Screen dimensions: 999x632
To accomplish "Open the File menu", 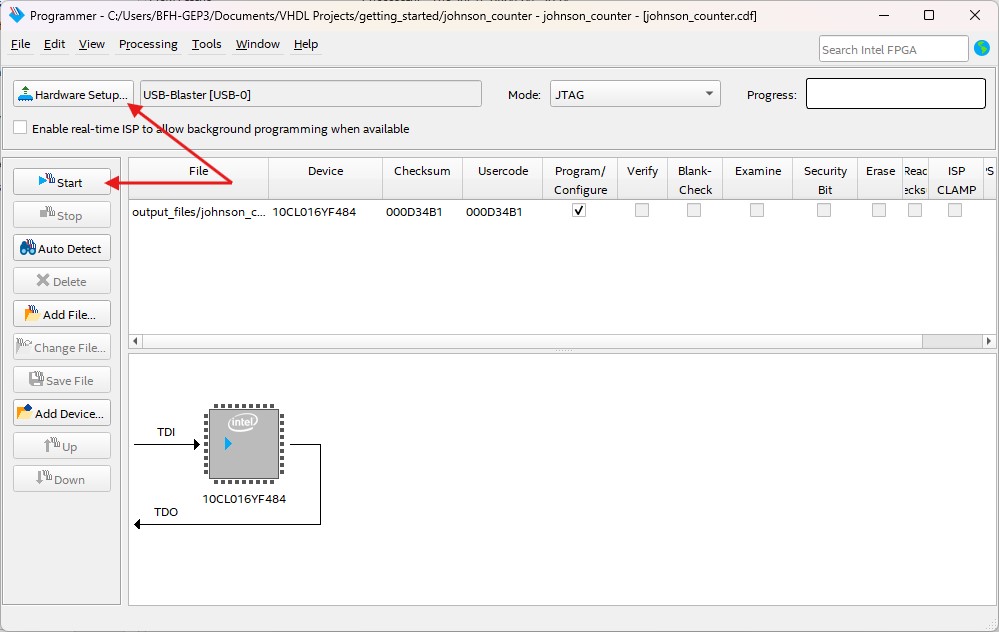I will pos(20,44).
